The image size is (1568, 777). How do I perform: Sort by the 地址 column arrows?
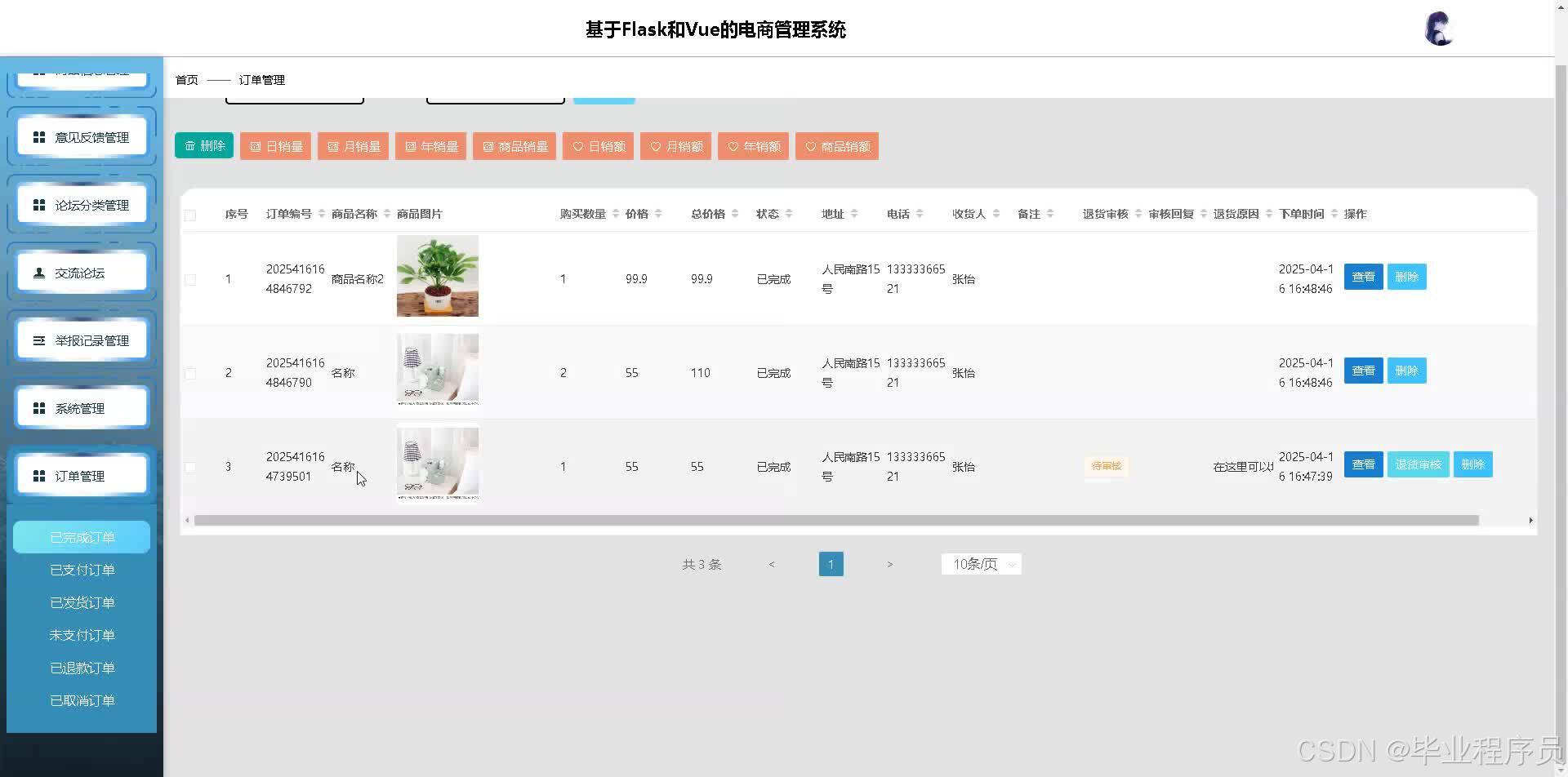tap(854, 214)
